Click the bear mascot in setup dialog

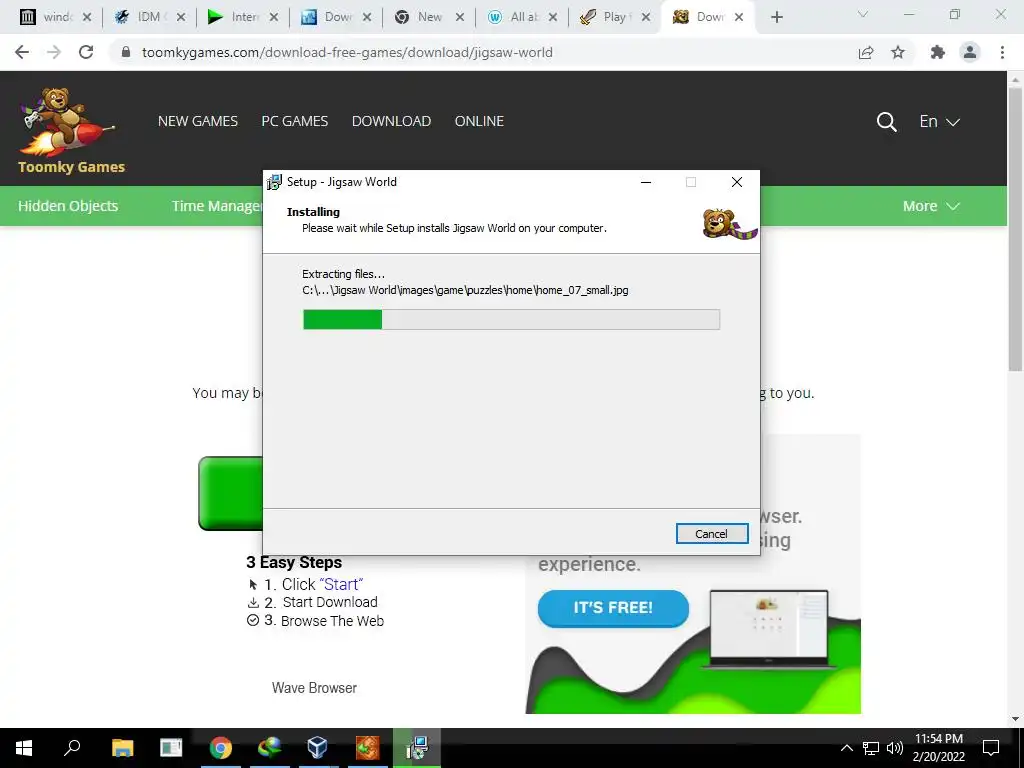[x=729, y=224]
